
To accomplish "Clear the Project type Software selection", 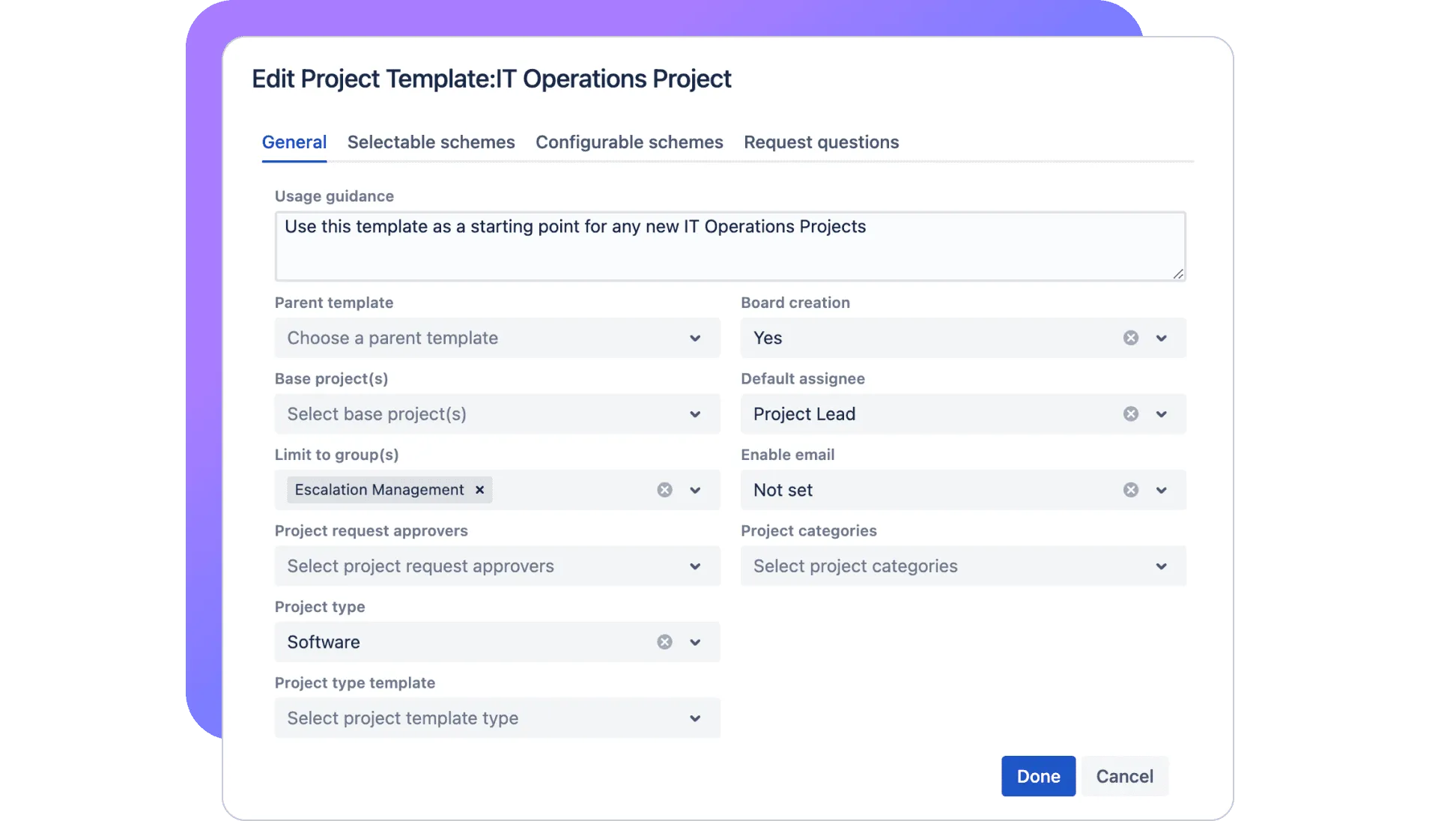I will coord(664,642).
